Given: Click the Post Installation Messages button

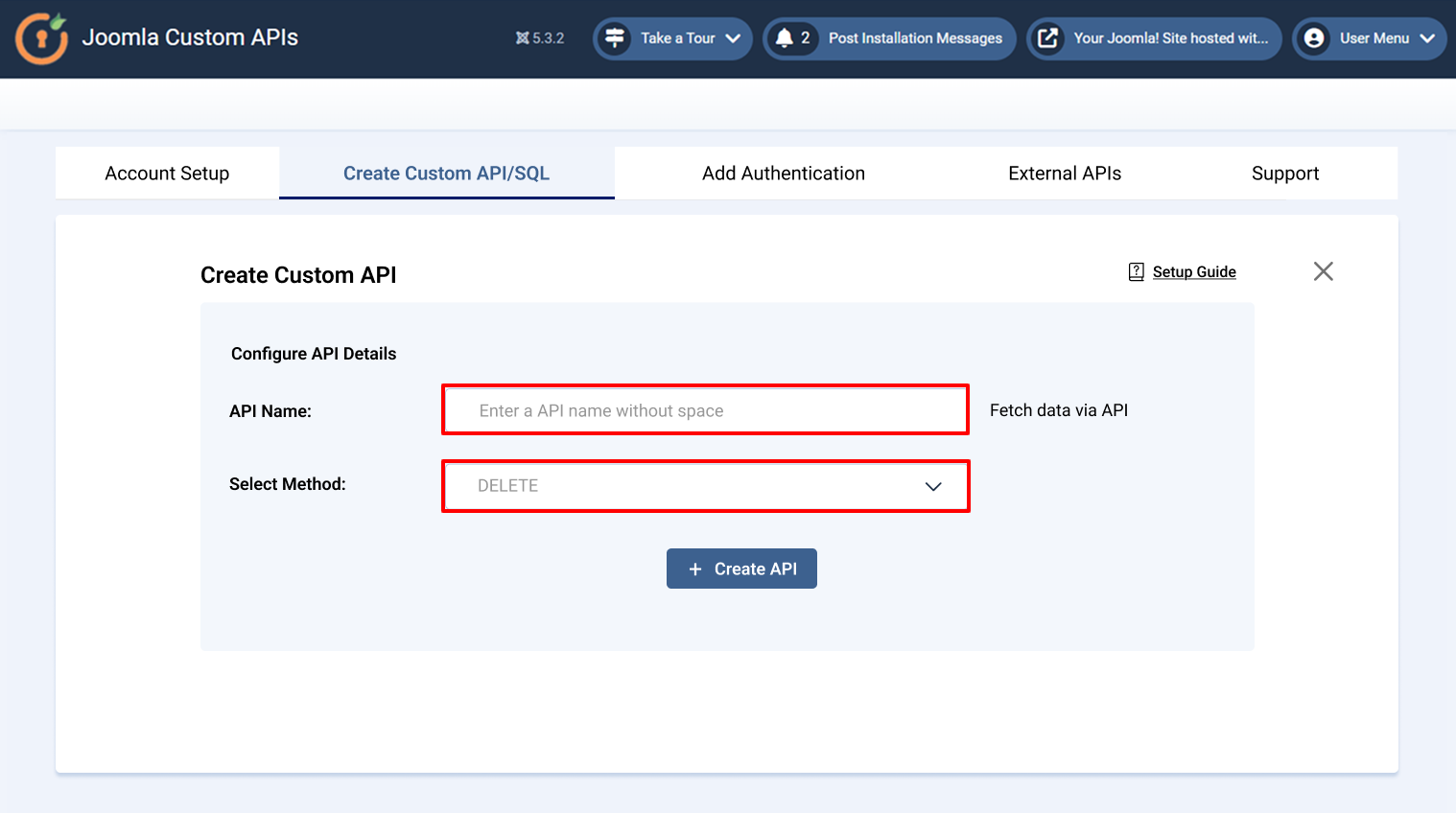Looking at the screenshot, I should pos(914,38).
